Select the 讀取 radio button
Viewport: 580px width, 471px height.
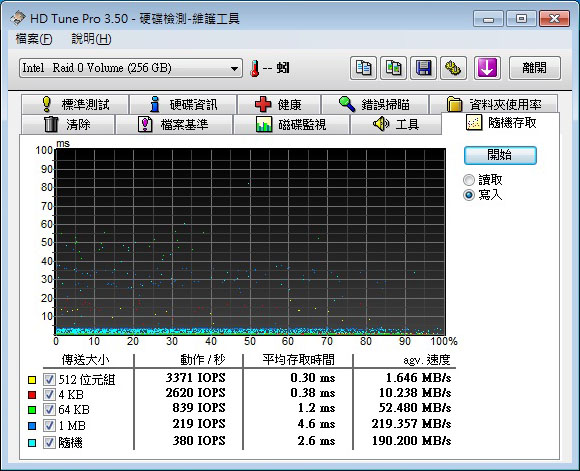pos(469,180)
